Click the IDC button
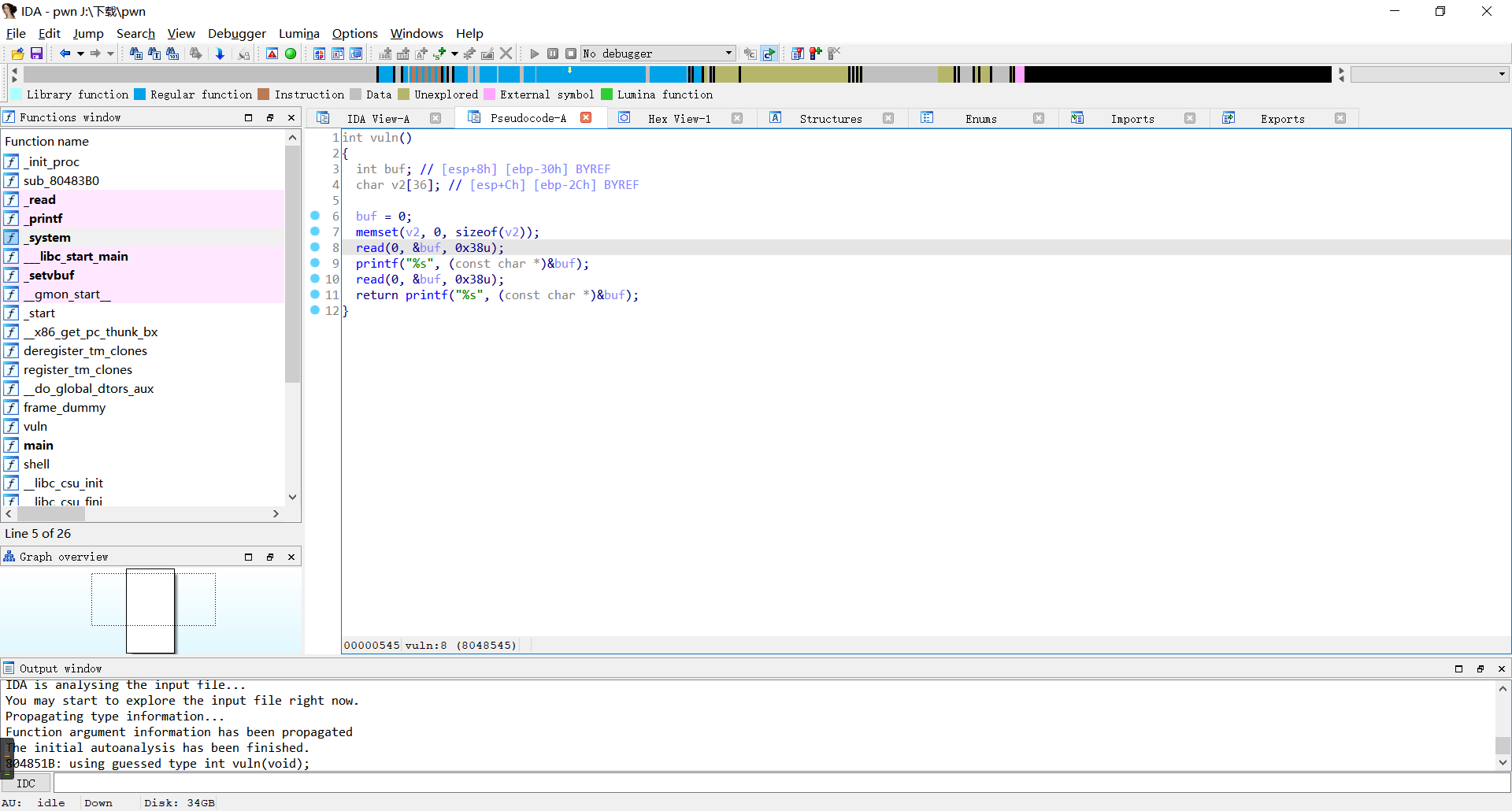 tap(26, 783)
